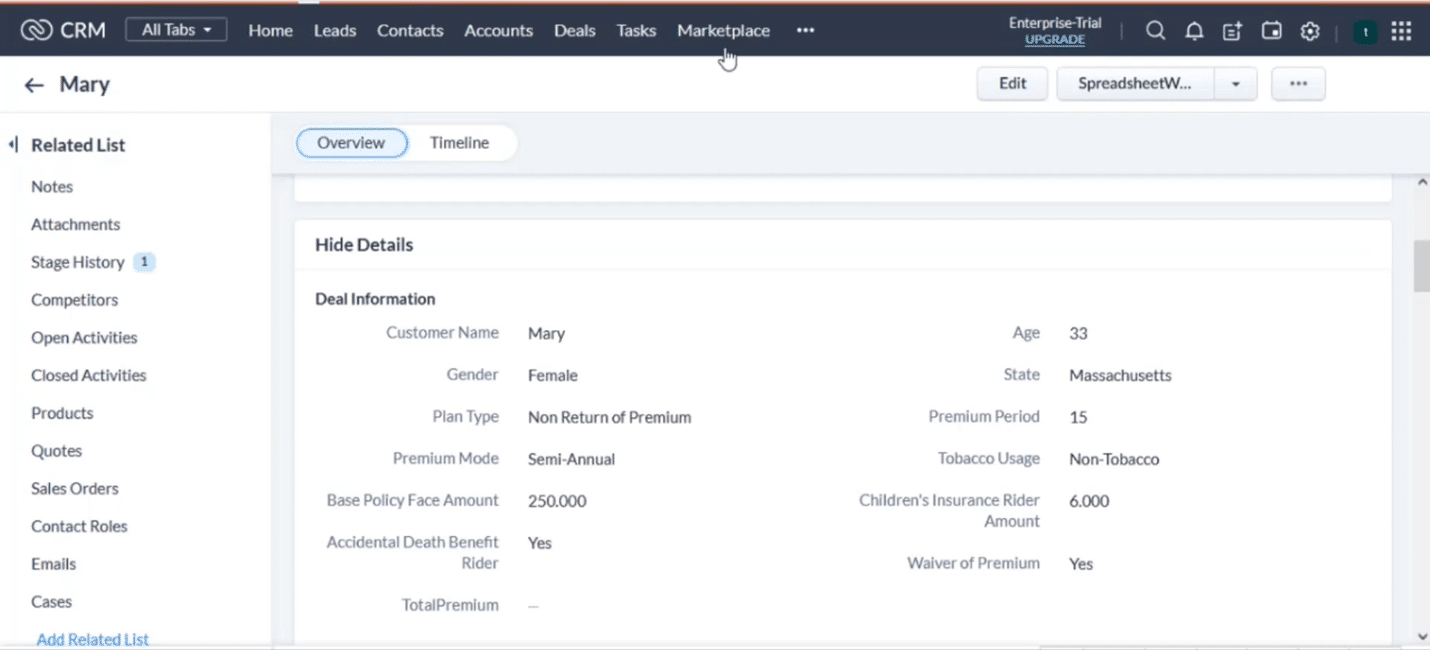This screenshot has width=1430, height=650.
Task: Click the vertical scrollbar thumb
Action: [1421, 266]
